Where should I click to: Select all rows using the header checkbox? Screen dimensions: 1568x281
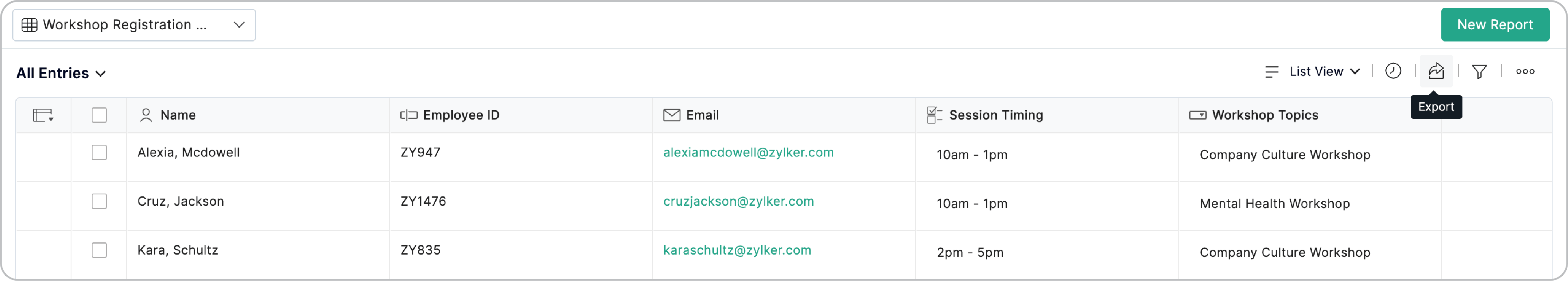coord(99,115)
